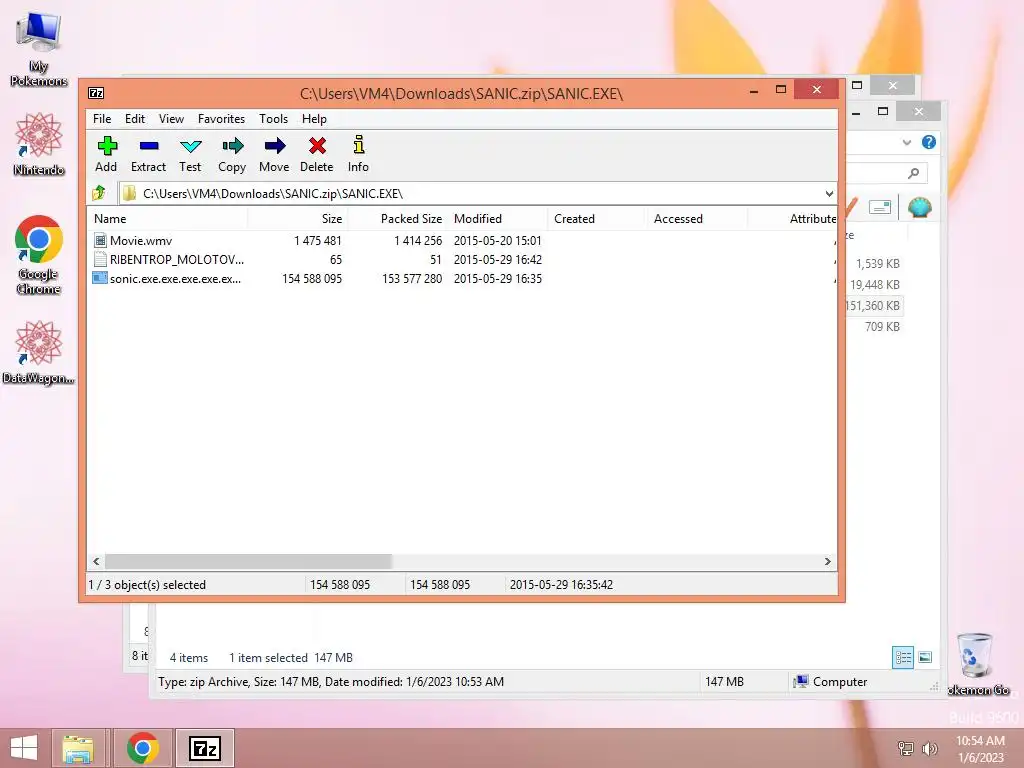
Task: Go up one folder level icon
Action: 99,193
